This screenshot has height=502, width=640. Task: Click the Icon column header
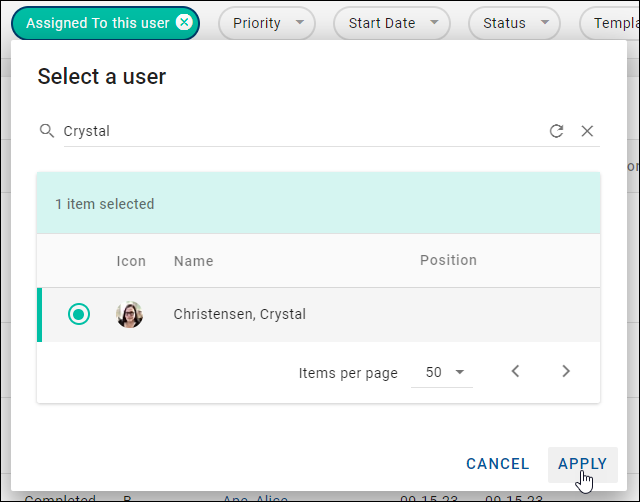point(131,261)
